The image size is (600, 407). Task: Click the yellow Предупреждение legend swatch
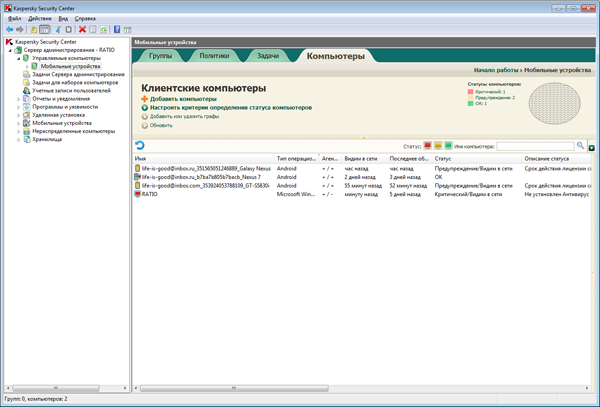470,98
